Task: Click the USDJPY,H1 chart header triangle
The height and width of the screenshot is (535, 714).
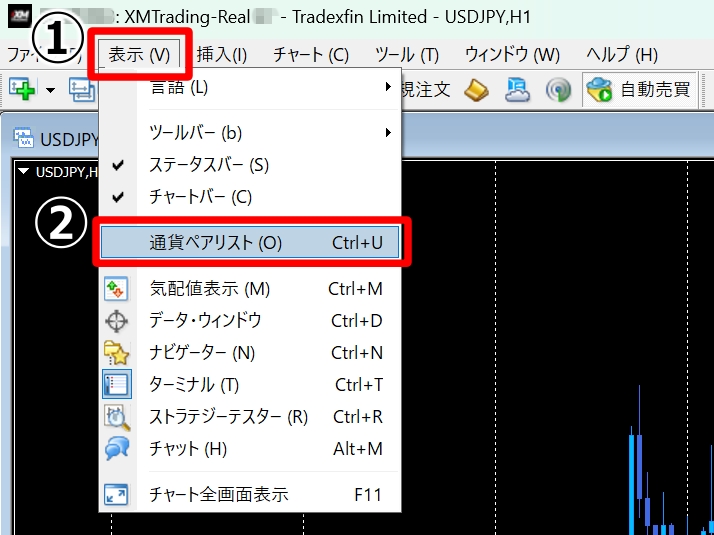Action: coord(24,172)
